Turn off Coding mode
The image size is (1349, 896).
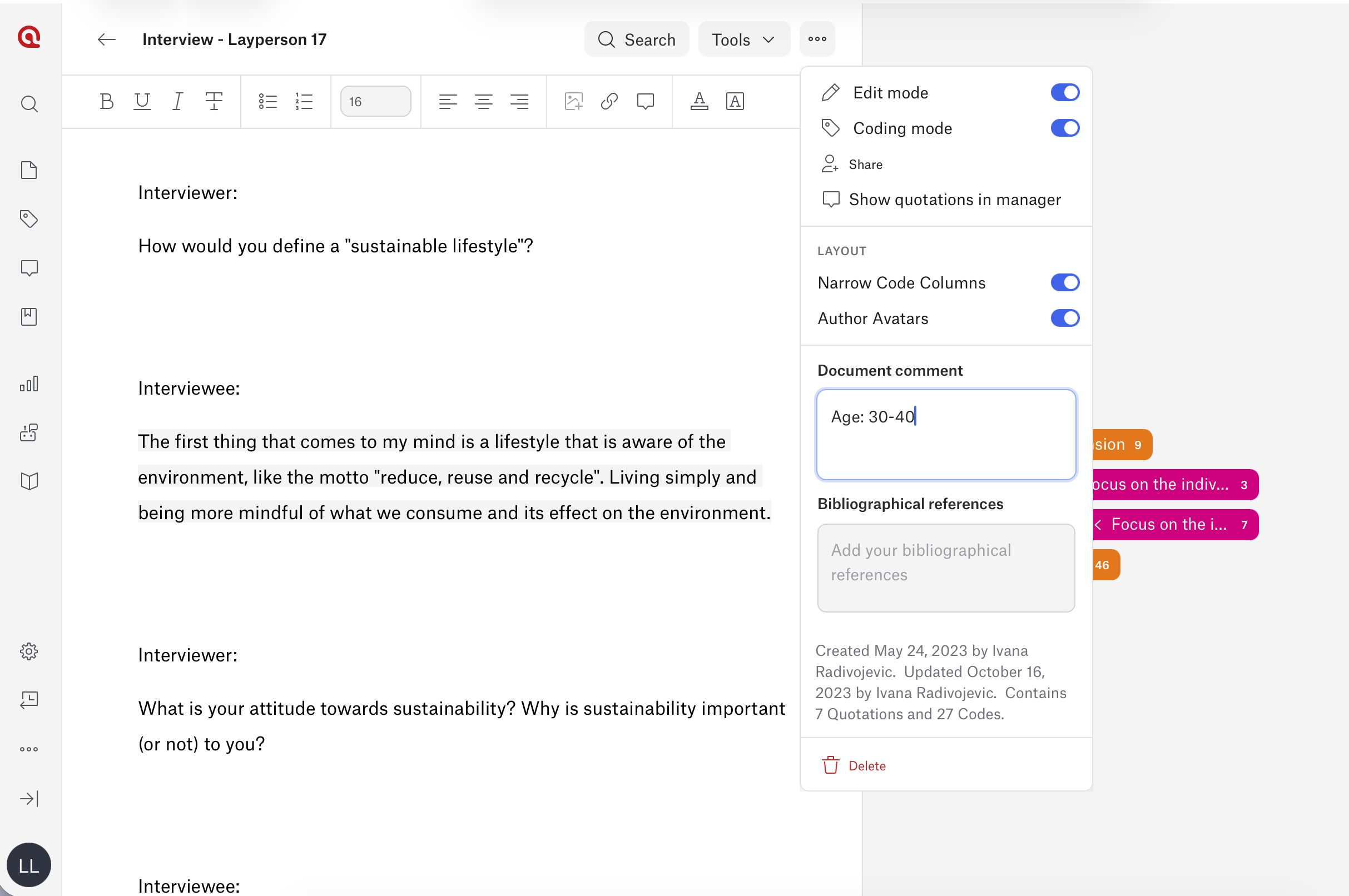[x=1064, y=128]
